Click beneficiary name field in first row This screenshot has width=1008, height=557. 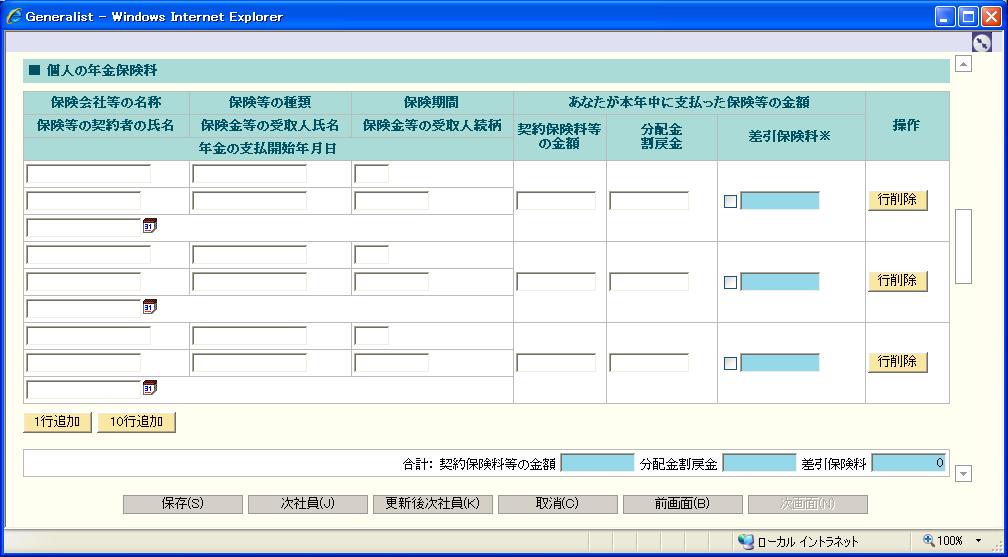(x=249, y=201)
